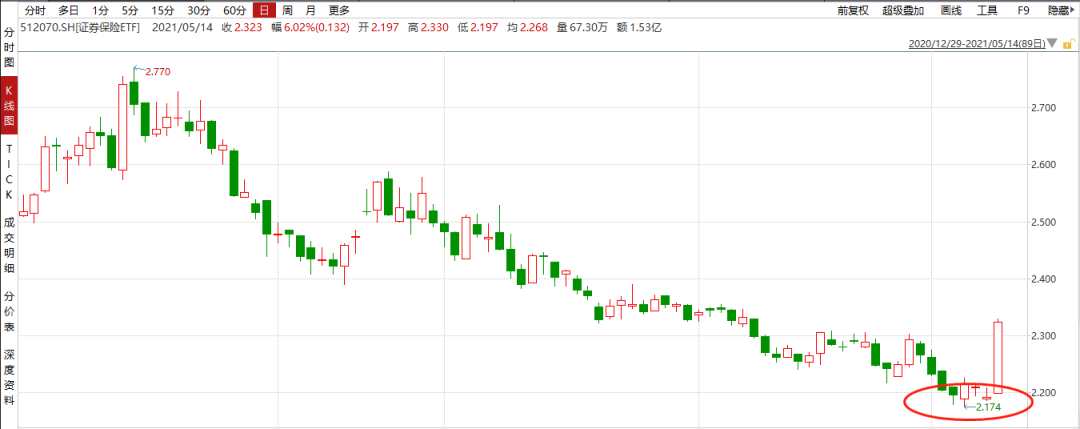
Task: Switch to the 分时 period tab
Action: click(x=36, y=10)
